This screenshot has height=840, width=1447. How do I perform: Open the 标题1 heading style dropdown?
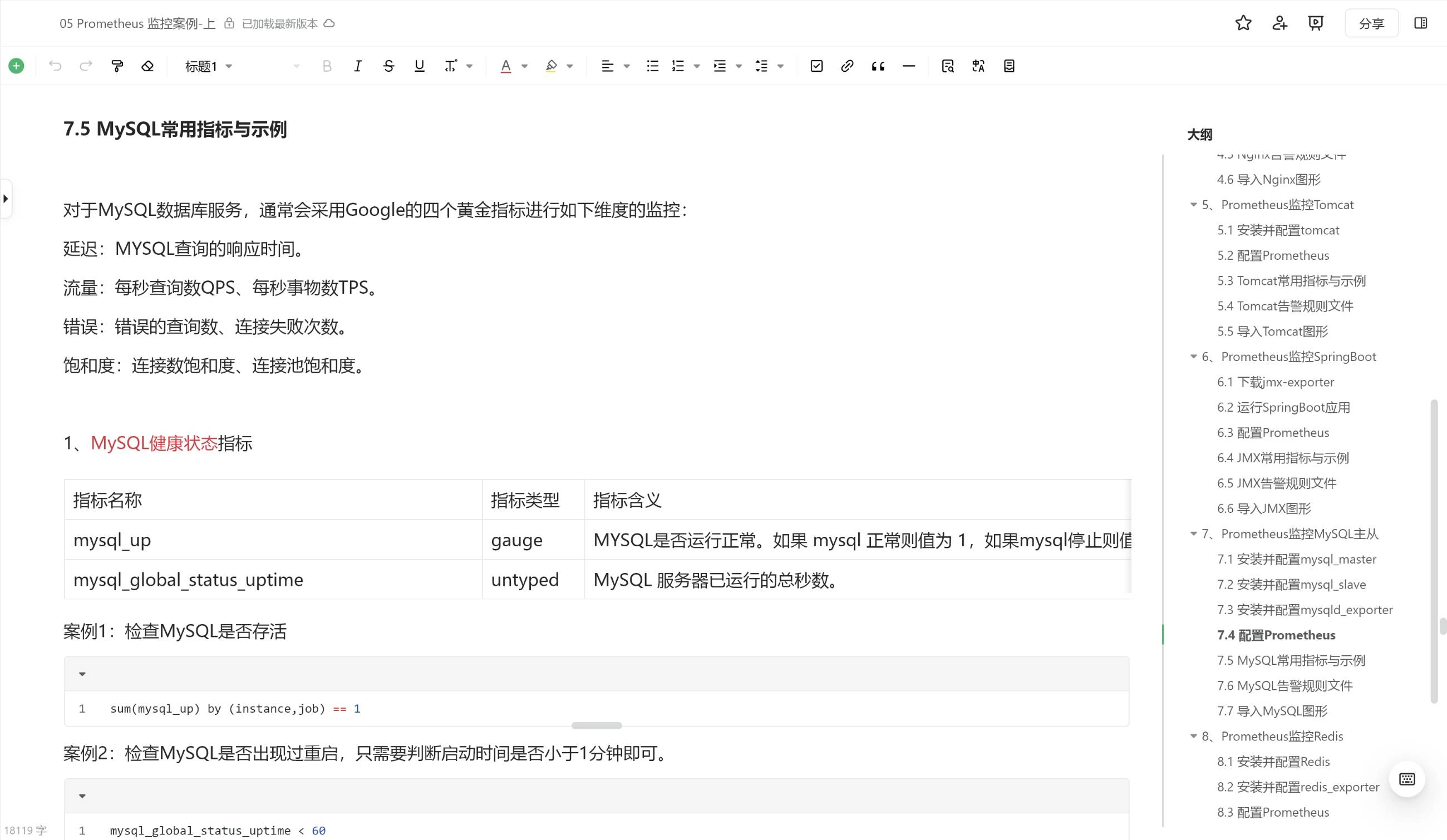tap(209, 66)
